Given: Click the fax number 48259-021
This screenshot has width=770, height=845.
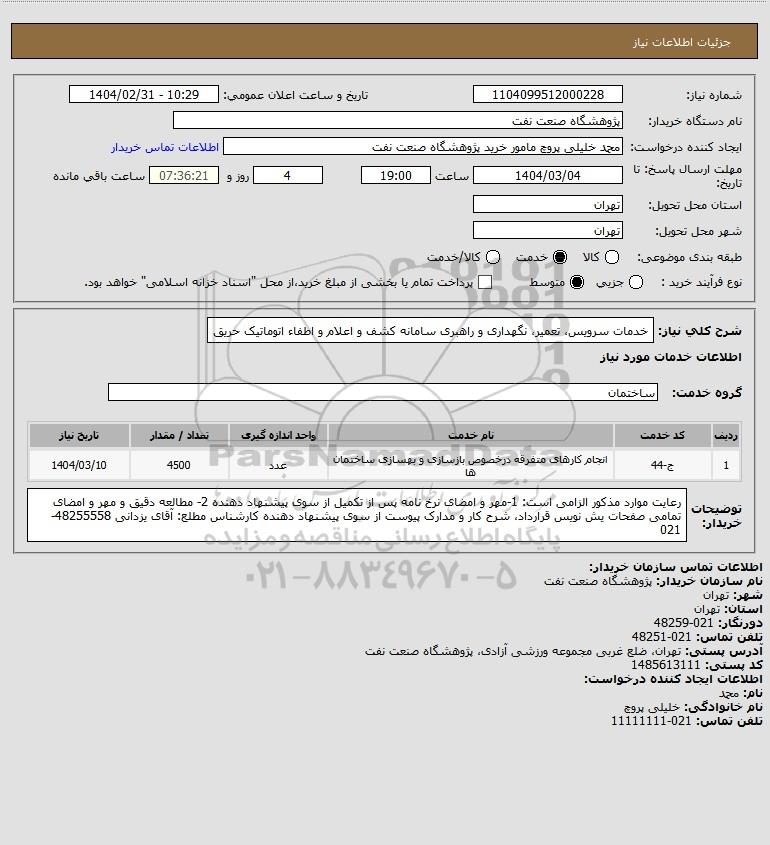Looking at the screenshot, I should click(x=683, y=623).
